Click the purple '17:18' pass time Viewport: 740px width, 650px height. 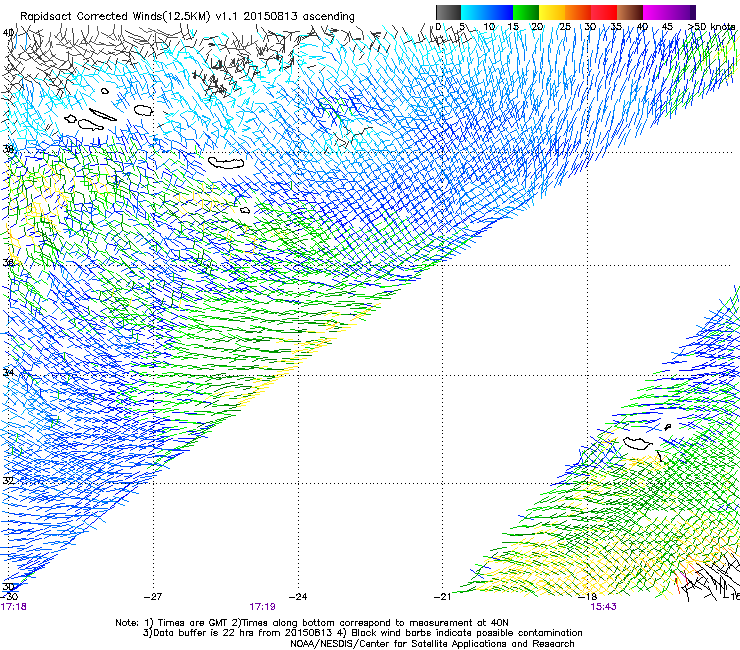click(x=14, y=607)
